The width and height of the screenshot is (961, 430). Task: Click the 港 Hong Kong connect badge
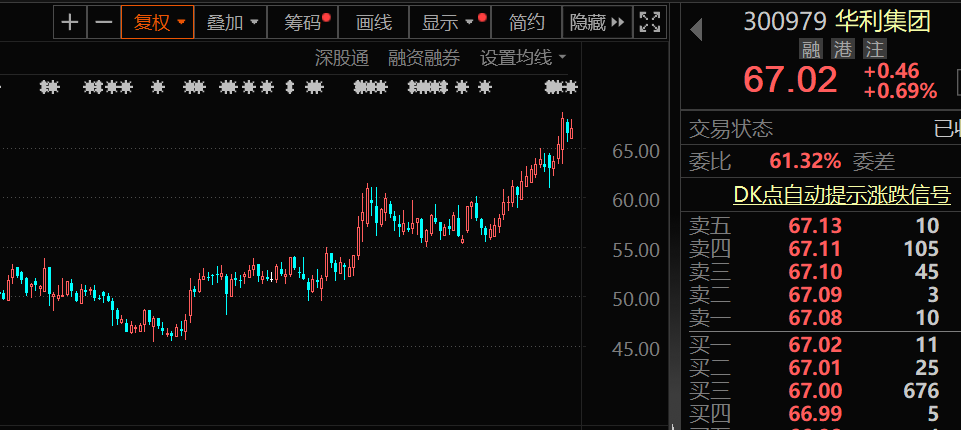tap(843, 49)
